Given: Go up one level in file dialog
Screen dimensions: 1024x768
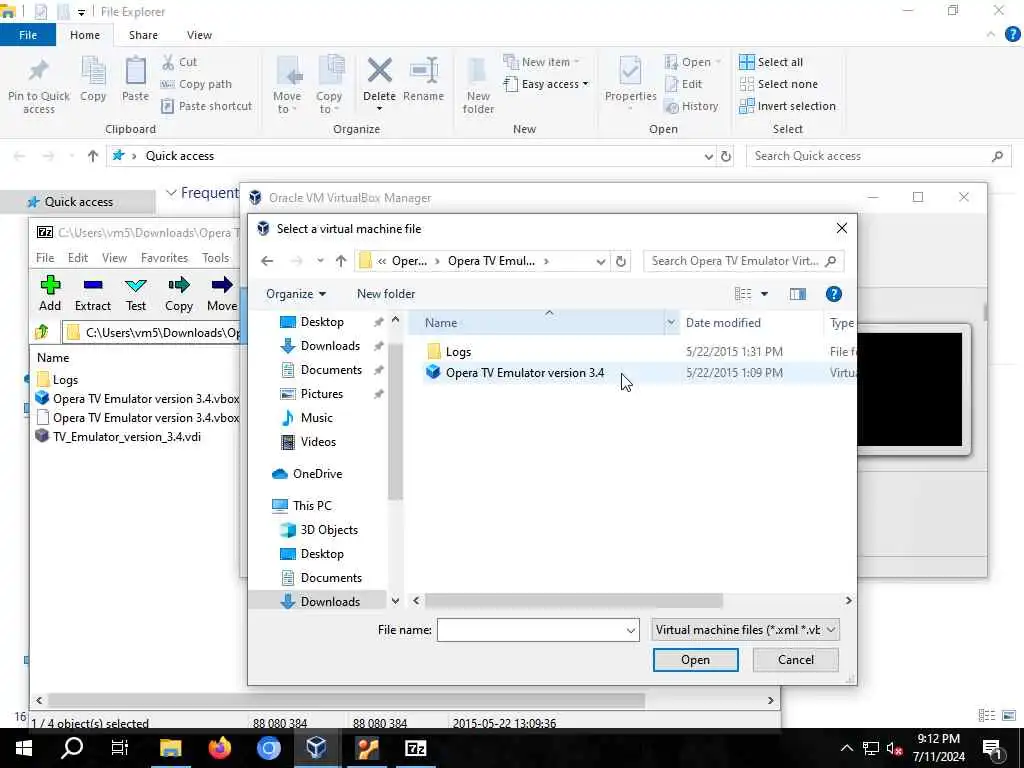Looking at the screenshot, I should click(341, 261).
